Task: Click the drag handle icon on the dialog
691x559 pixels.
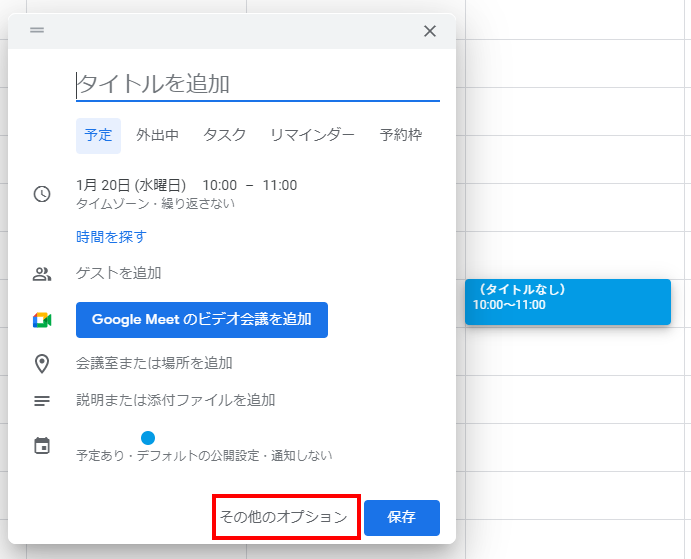Action: (37, 30)
